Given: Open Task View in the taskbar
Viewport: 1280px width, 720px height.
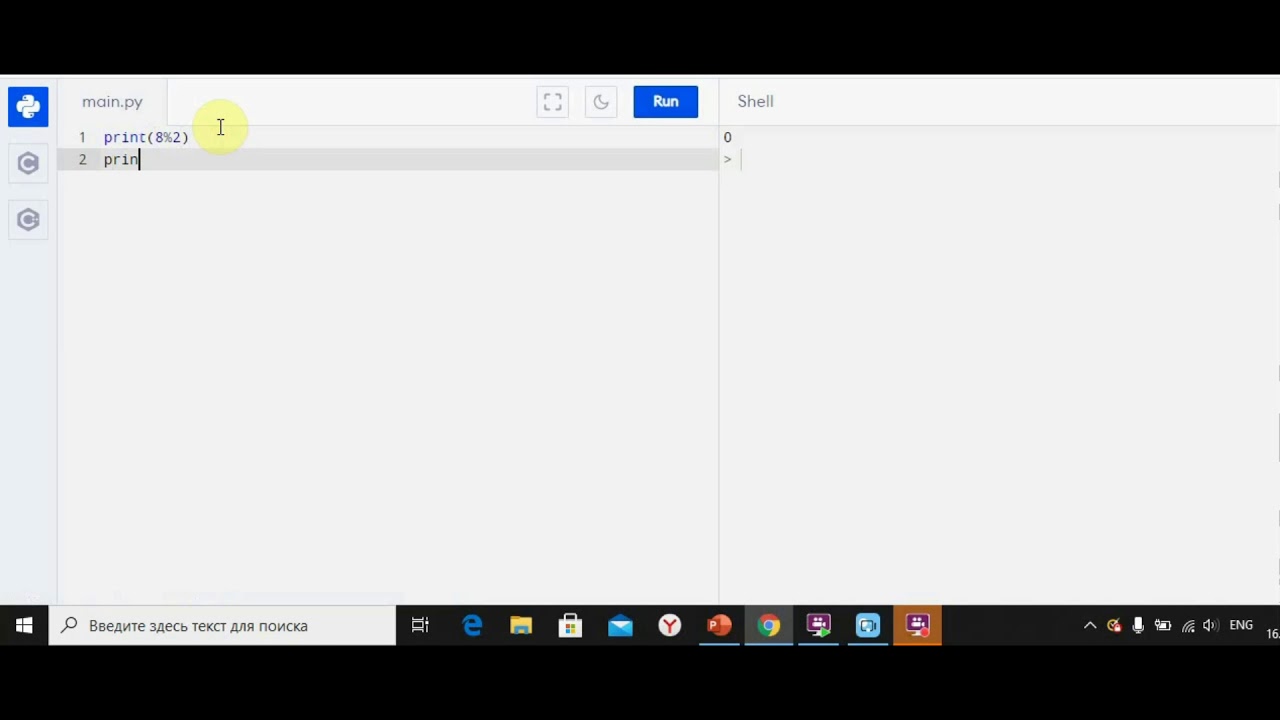Looking at the screenshot, I should click(420, 626).
